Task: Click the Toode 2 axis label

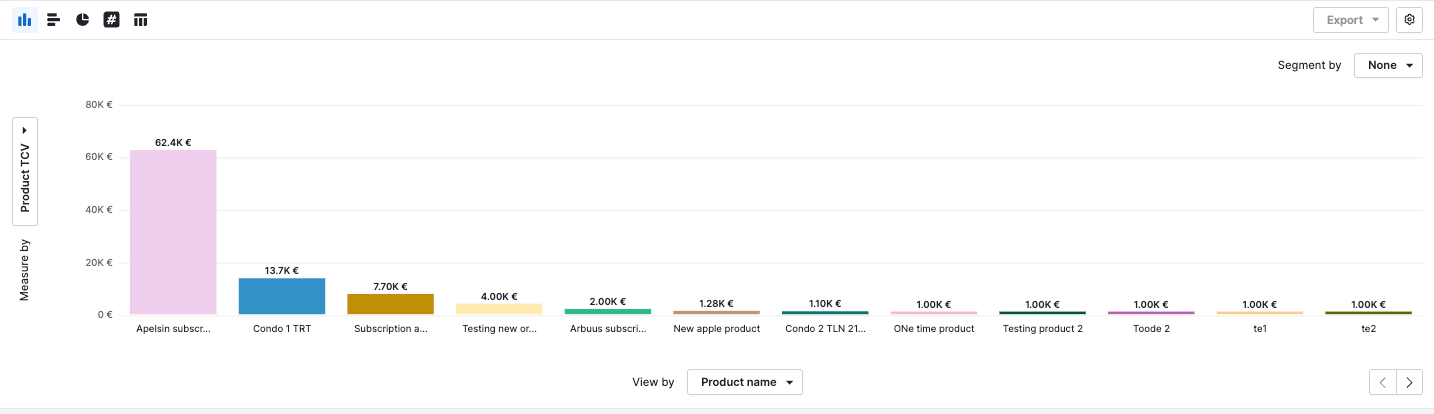Action: pos(1151,328)
